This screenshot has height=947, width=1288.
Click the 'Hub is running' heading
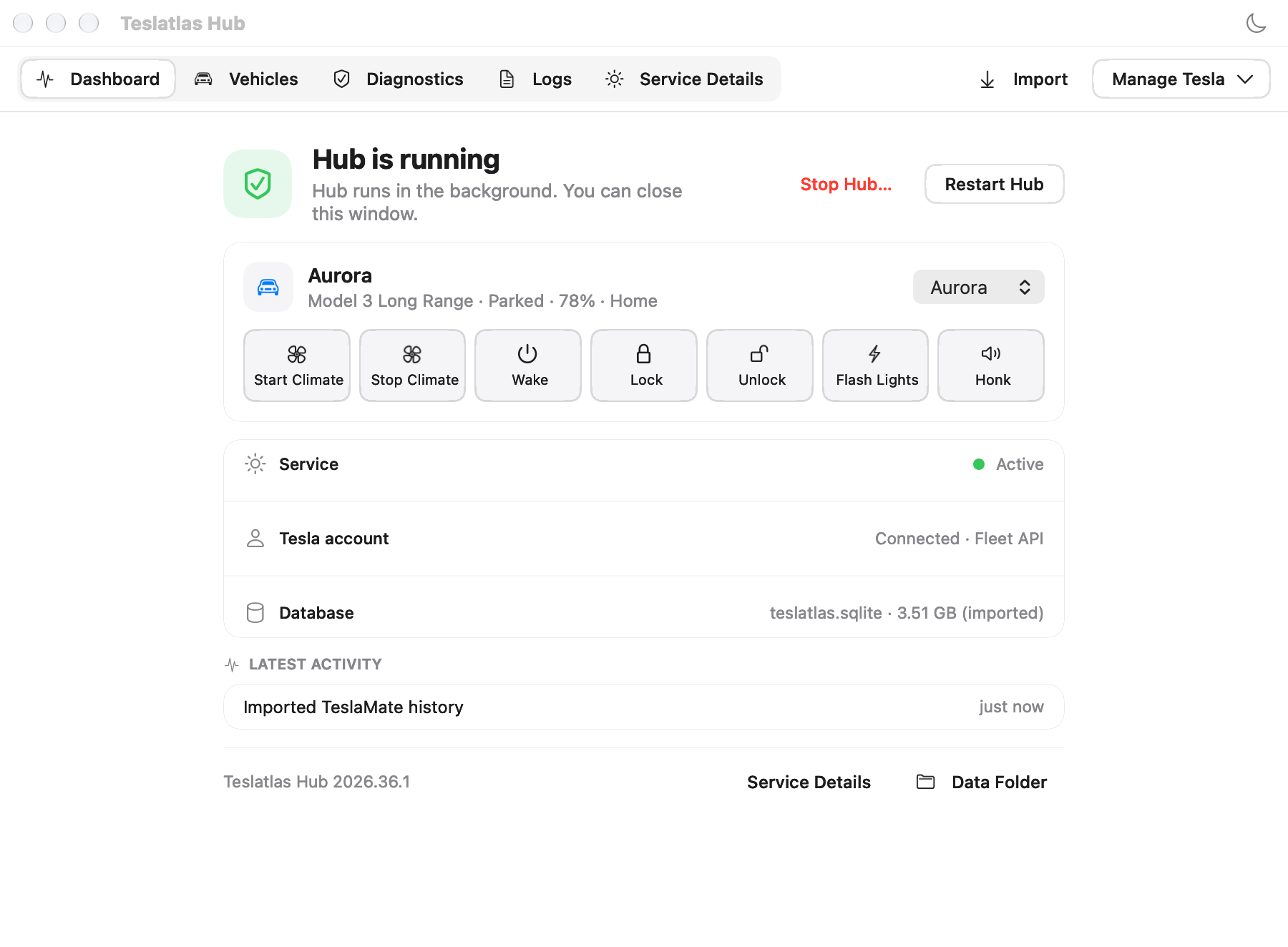(x=406, y=159)
